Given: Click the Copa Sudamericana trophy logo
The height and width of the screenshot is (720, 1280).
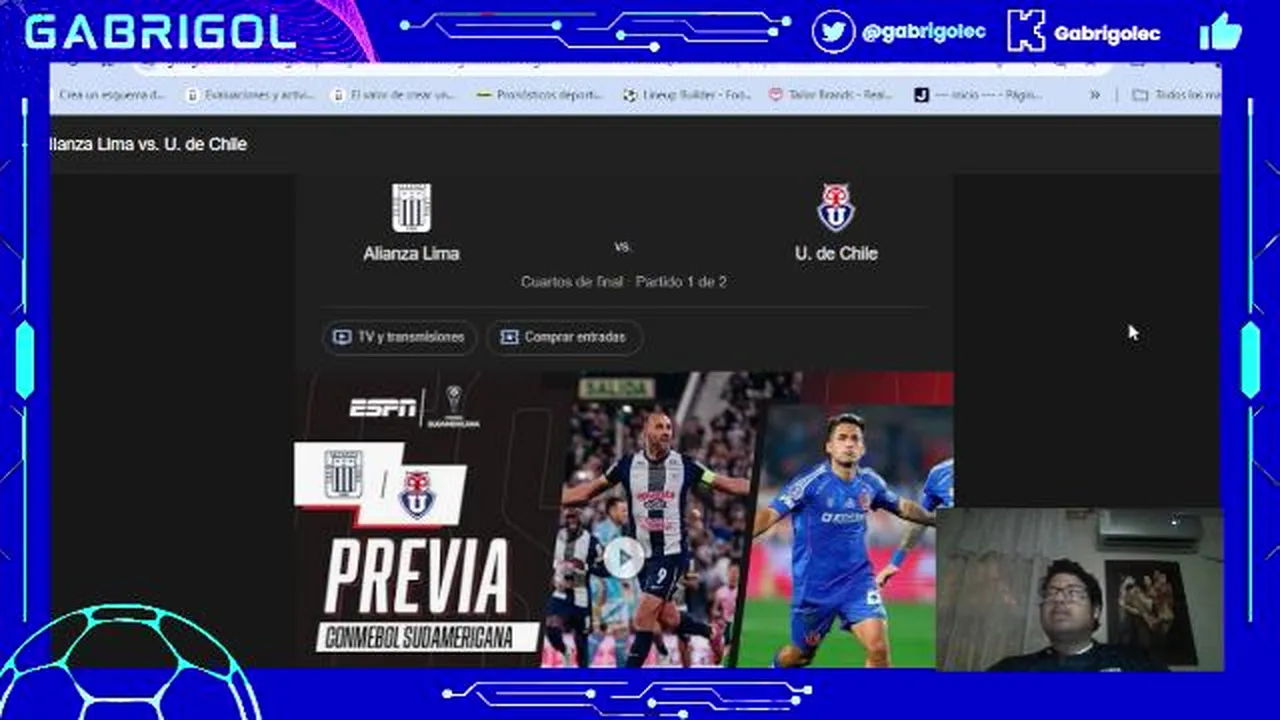Looking at the screenshot, I should point(454,407).
